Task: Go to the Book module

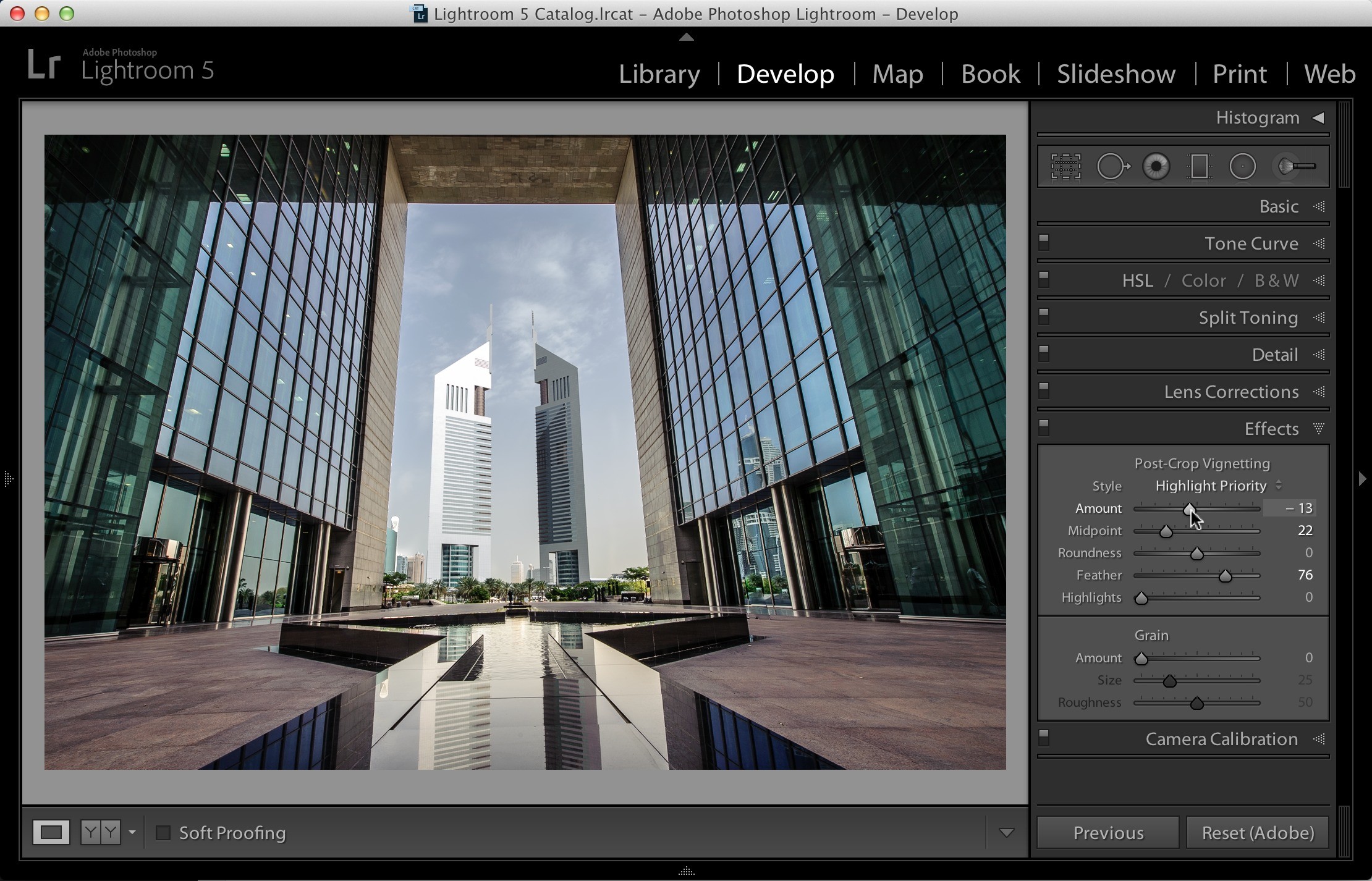Action: [x=990, y=74]
